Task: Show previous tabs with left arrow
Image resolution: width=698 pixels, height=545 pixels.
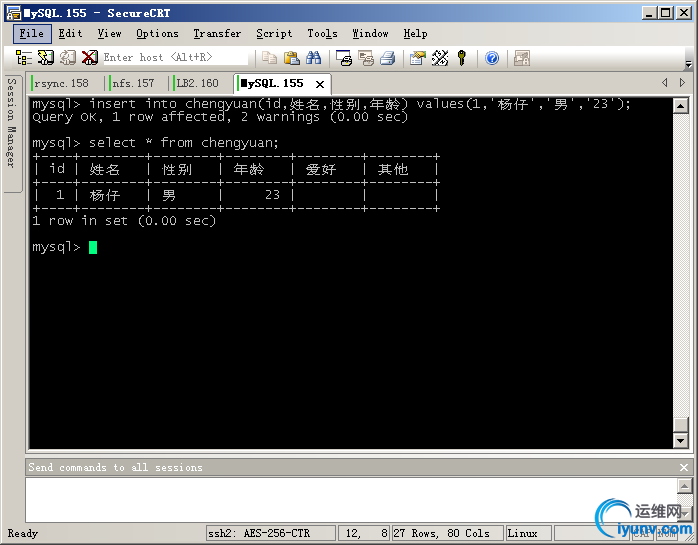Action: point(665,82)
